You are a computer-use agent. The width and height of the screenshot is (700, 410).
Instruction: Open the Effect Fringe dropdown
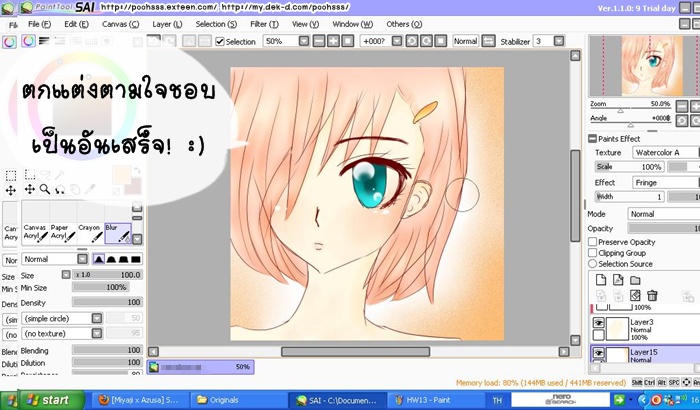point(665,182)
